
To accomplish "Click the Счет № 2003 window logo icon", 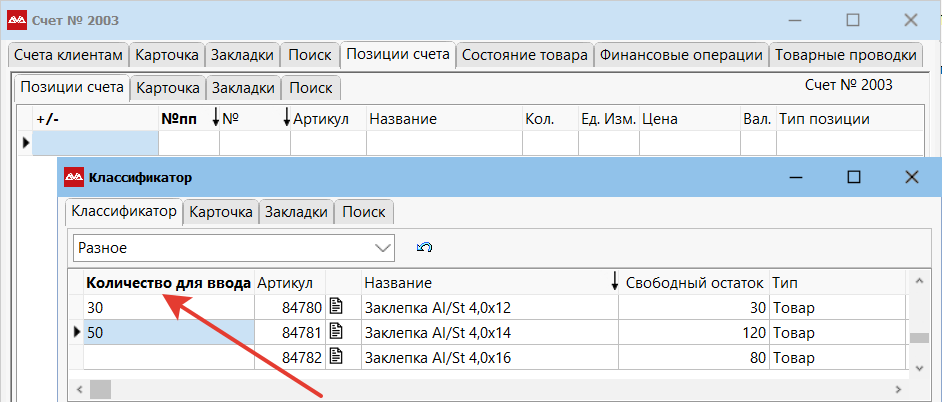I will (16, 20).
